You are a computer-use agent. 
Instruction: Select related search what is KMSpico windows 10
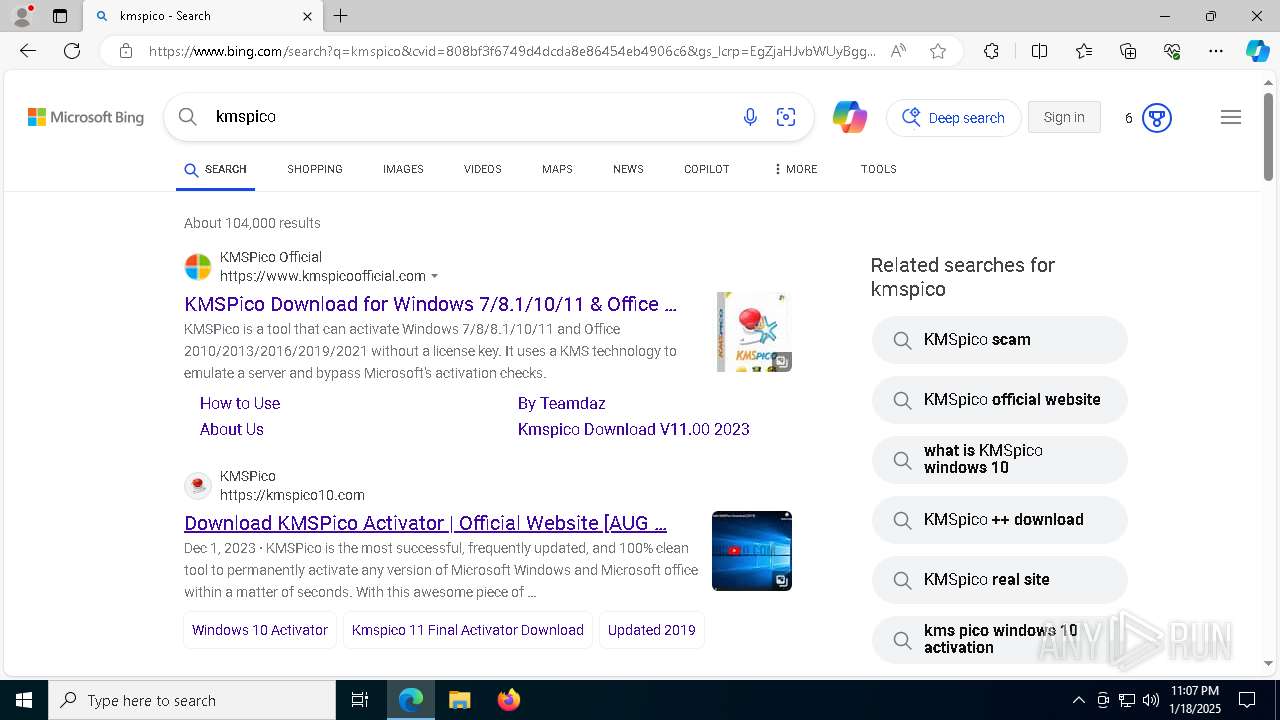(x=999, y=460)
